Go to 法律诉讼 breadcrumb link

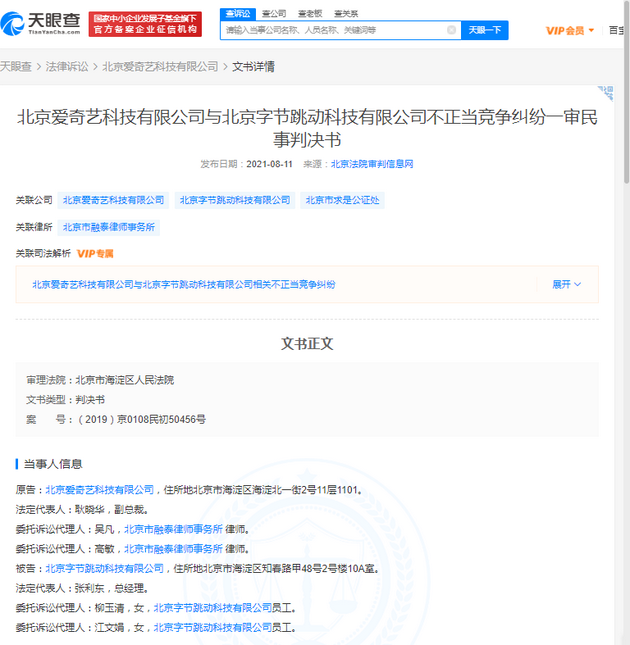tap(67, 67)
